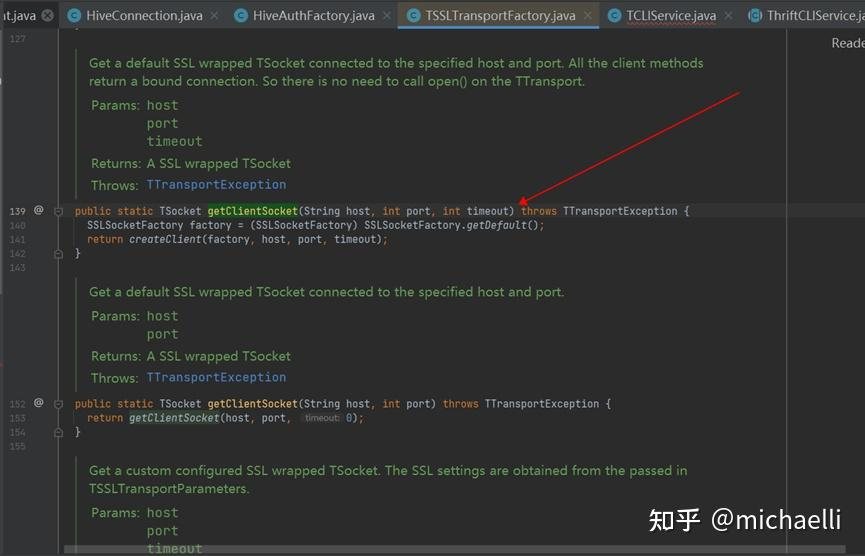Click the @ gutter icon on line 152
The height and width of the screenshot is (556, 865).
click(39, 403)
